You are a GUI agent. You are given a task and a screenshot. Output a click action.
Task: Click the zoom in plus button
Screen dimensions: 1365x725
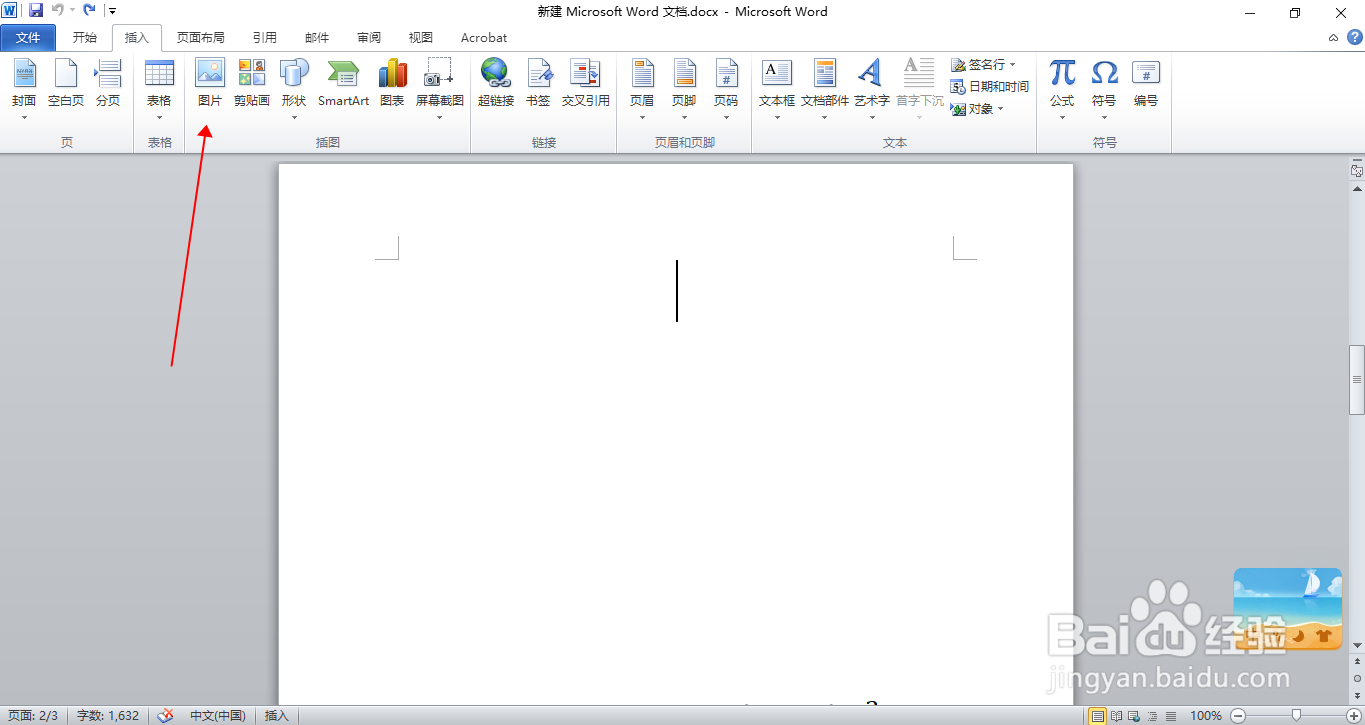tap(1353, 716)
